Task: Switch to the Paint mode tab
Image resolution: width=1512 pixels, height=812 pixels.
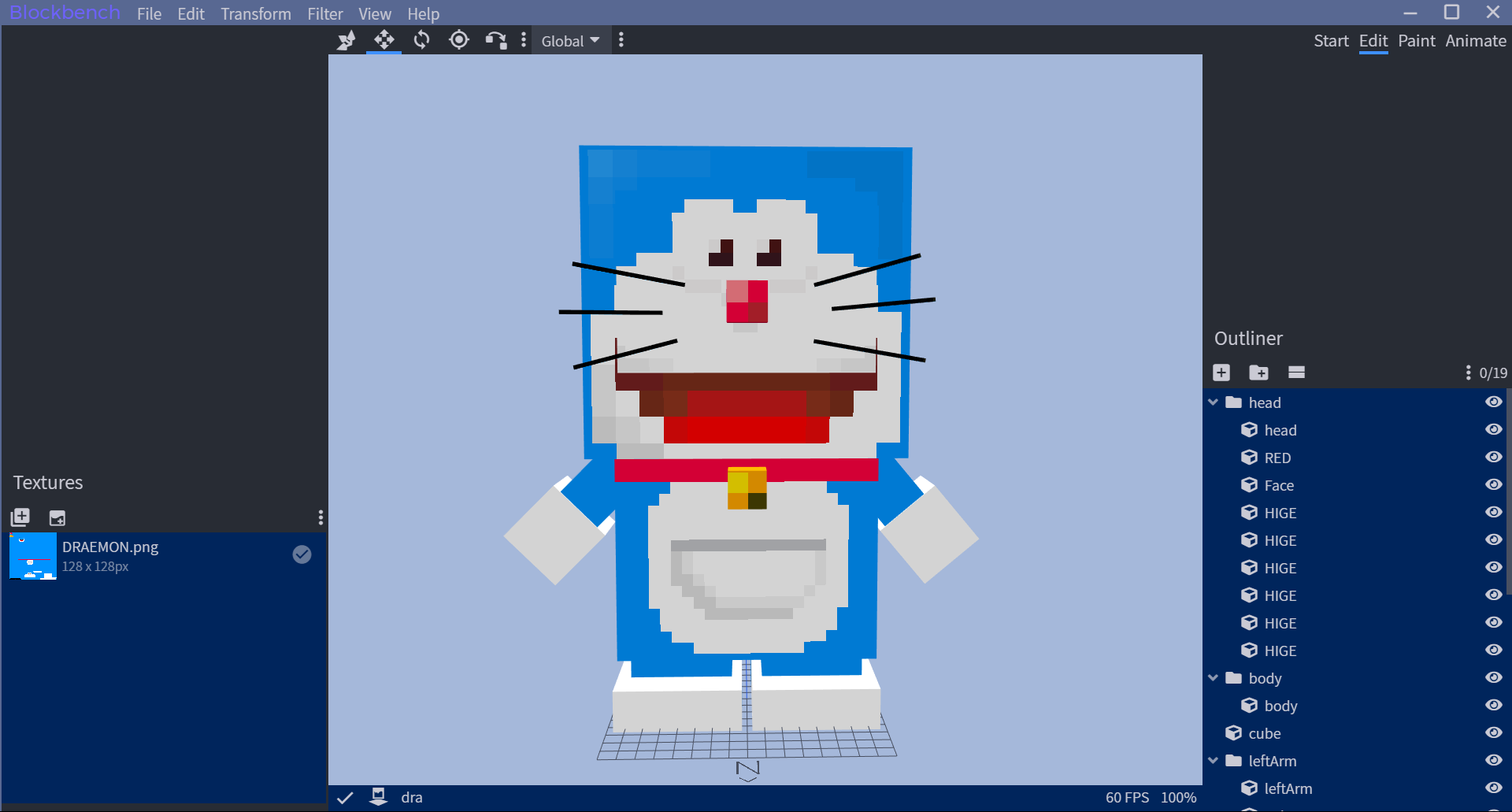Action: [1417, 41]
